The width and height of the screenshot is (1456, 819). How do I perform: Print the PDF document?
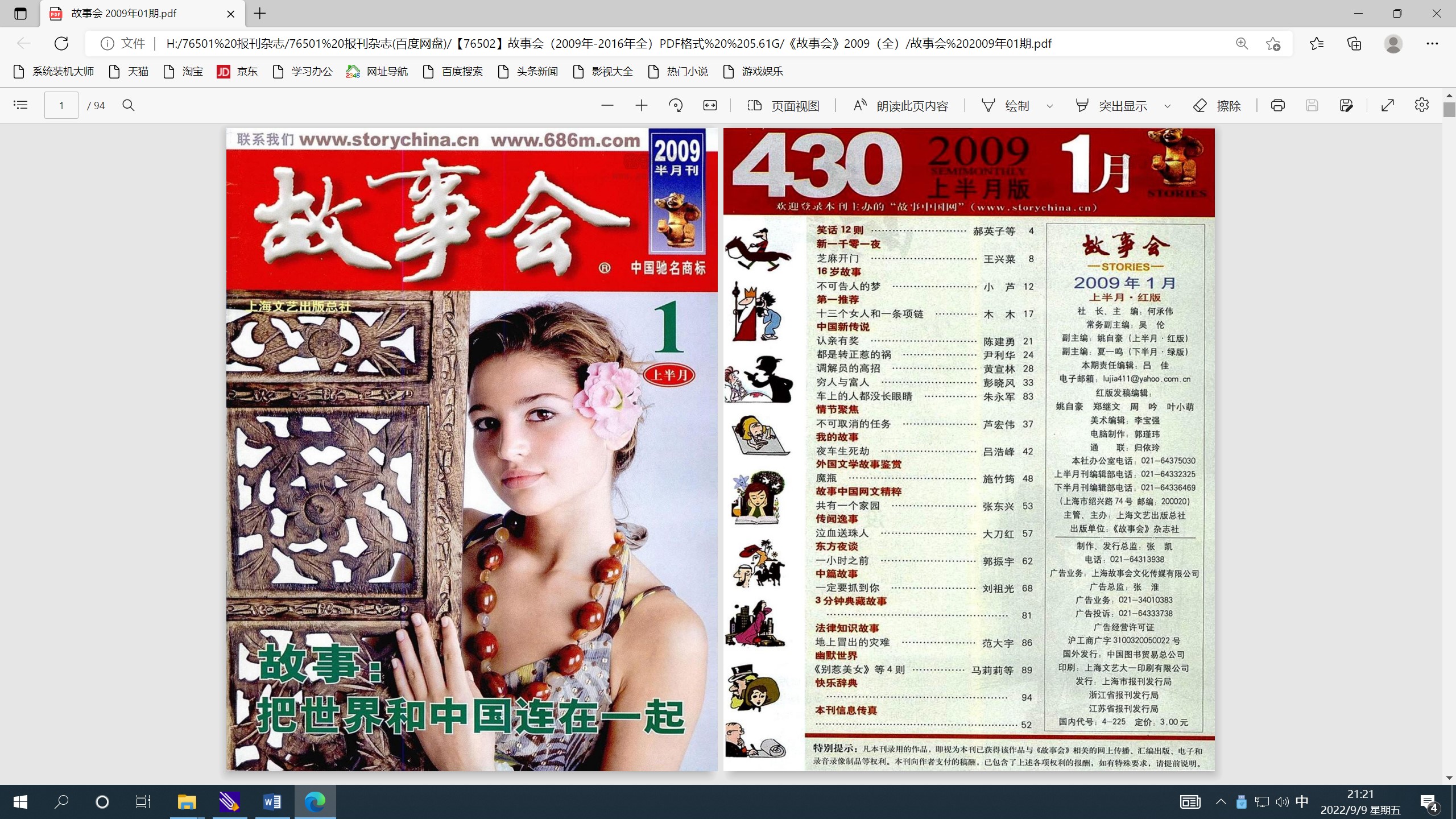pyautogui.click(x=1277, y=105)
